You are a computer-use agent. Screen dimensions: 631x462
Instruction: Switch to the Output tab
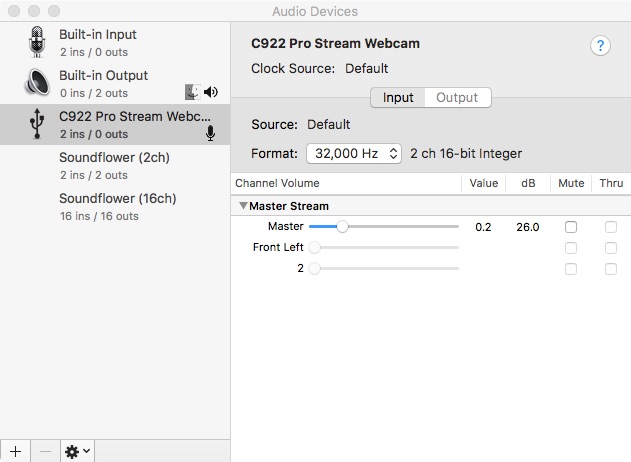point(457,98)
